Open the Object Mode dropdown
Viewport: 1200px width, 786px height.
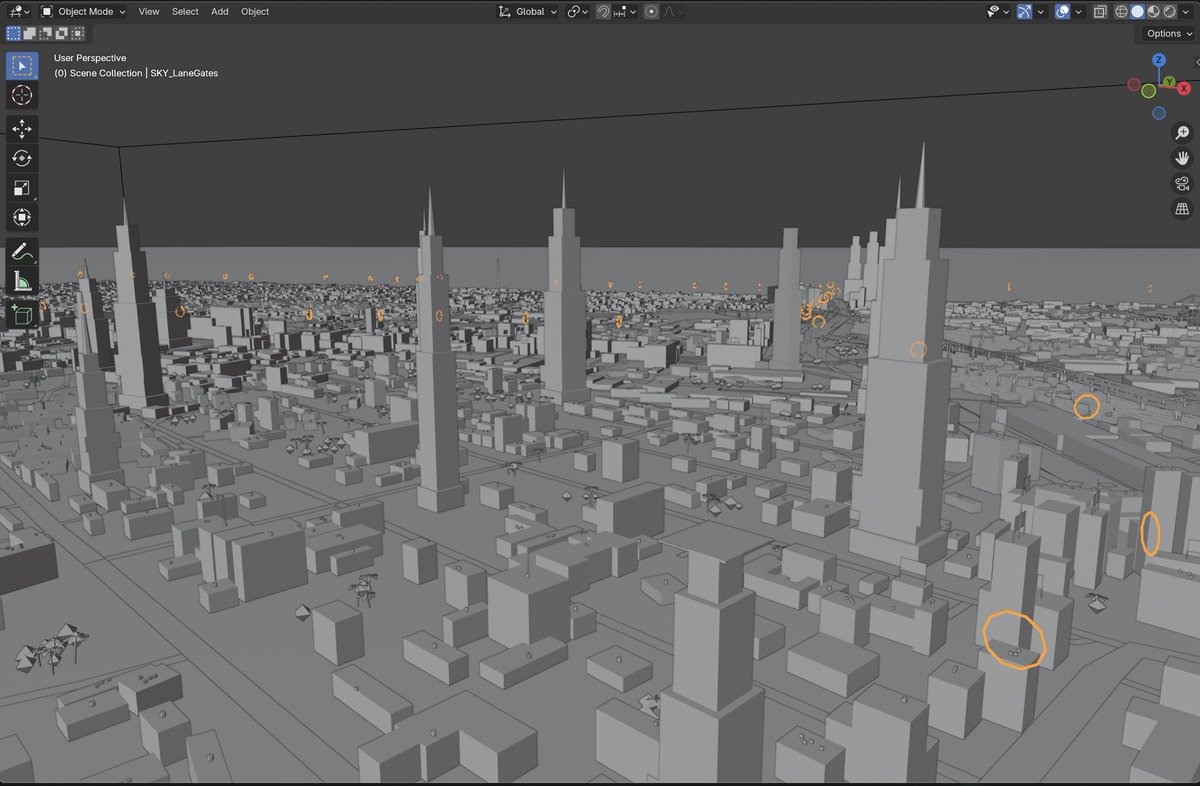click(x=83, y=11)
